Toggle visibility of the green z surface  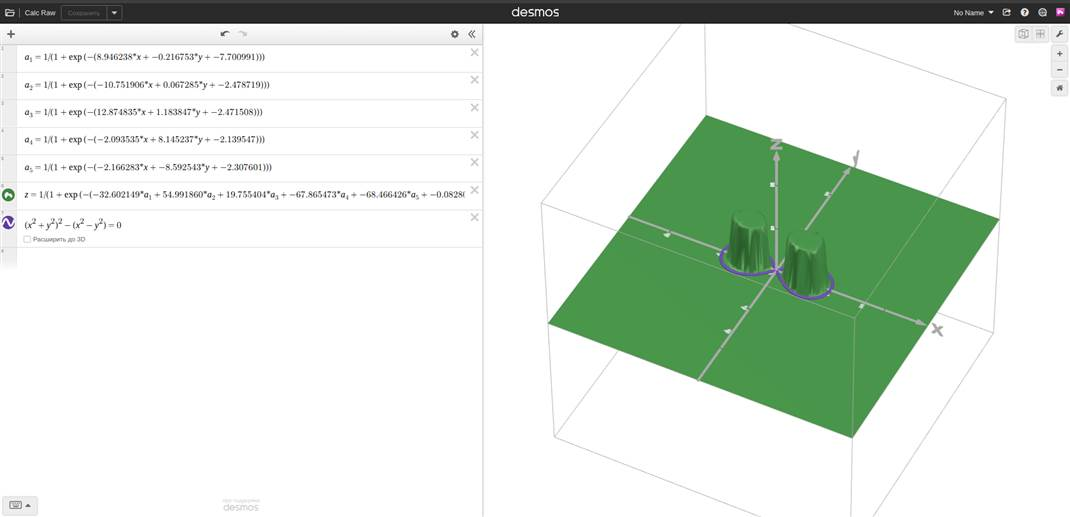click(8, 195)
